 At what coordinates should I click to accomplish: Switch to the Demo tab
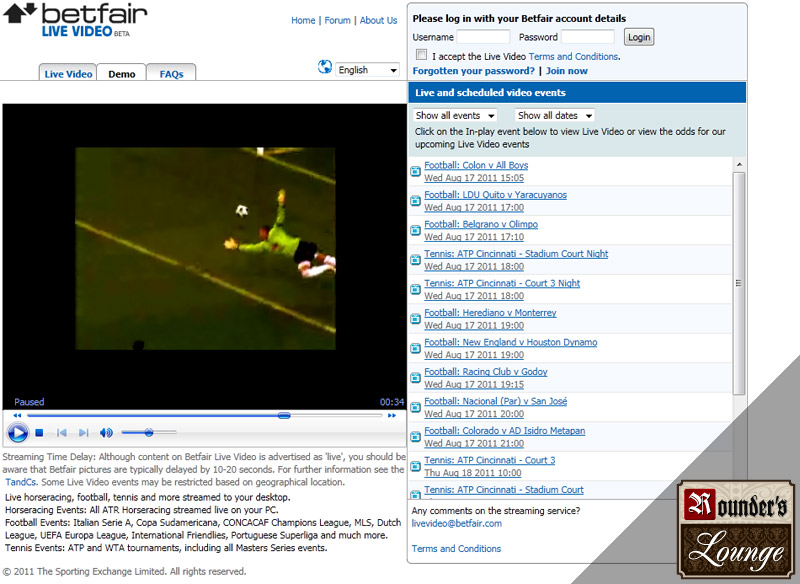pos(121,73)
